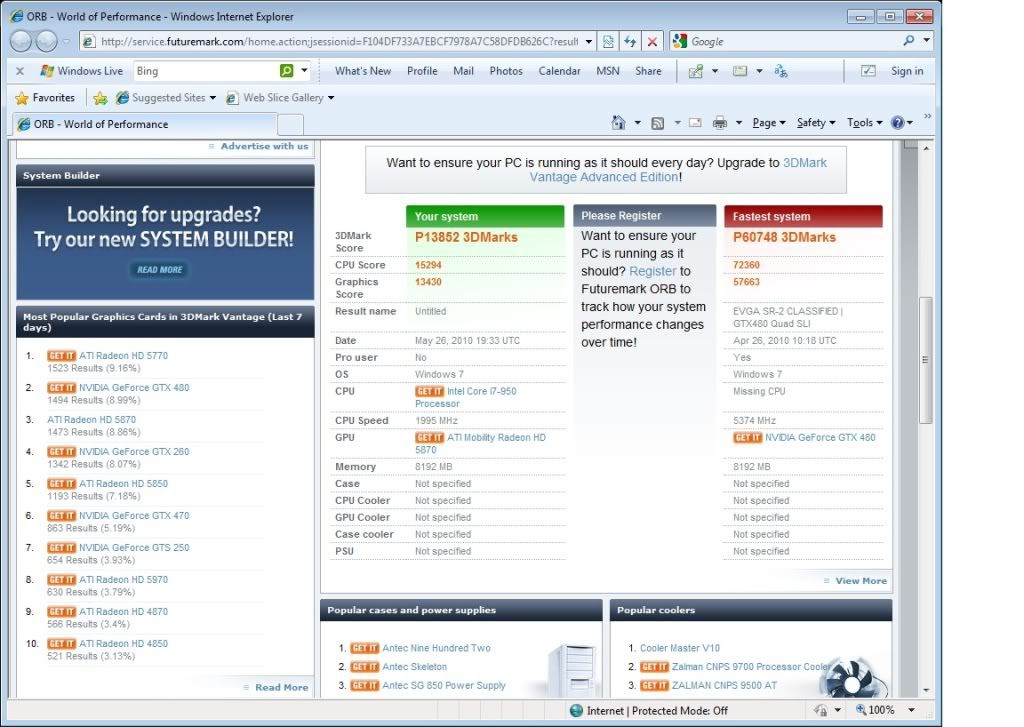
Task: Expand the address bar history dropdown
Action: (x=588, y=41)
